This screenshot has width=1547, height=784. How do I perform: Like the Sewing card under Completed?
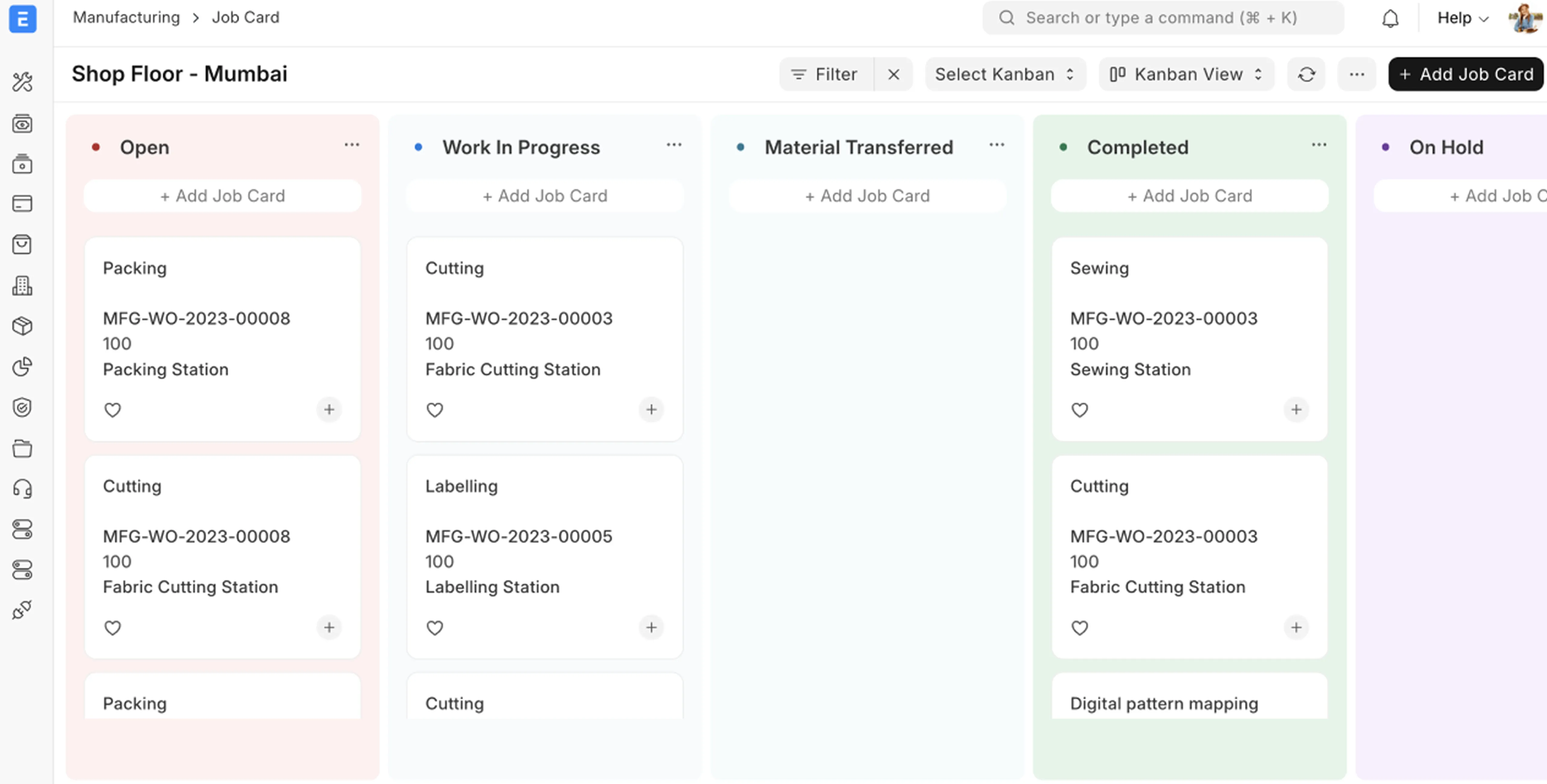click(1079, 410)
